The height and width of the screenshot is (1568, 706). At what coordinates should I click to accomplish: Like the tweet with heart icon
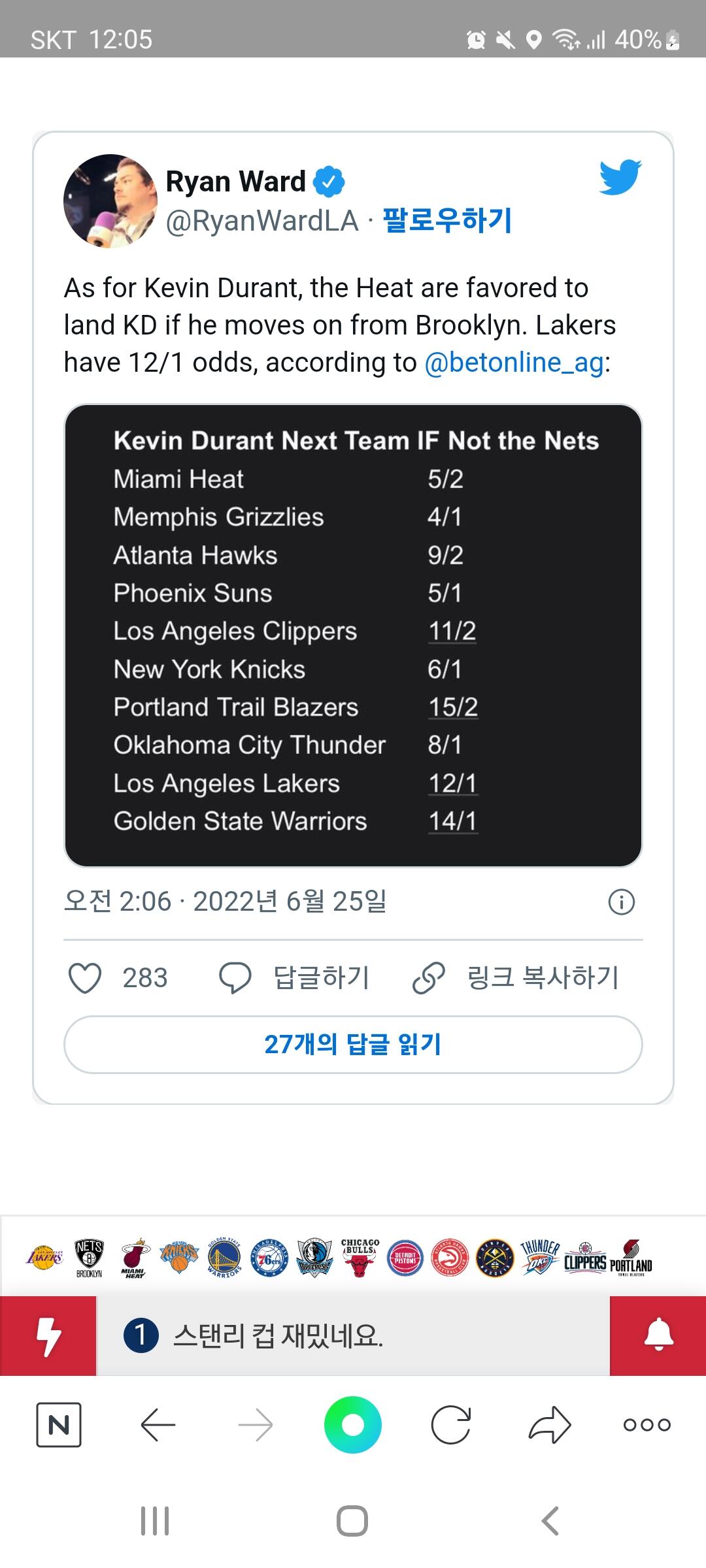coord(85,978)
